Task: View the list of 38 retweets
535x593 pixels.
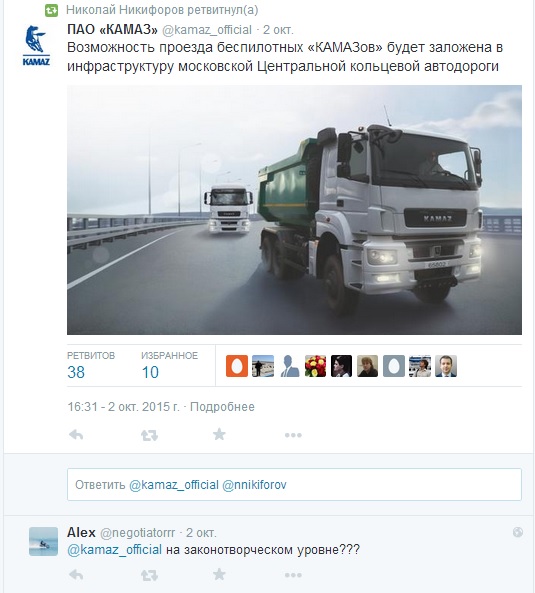Action: [x=91, y=365]
